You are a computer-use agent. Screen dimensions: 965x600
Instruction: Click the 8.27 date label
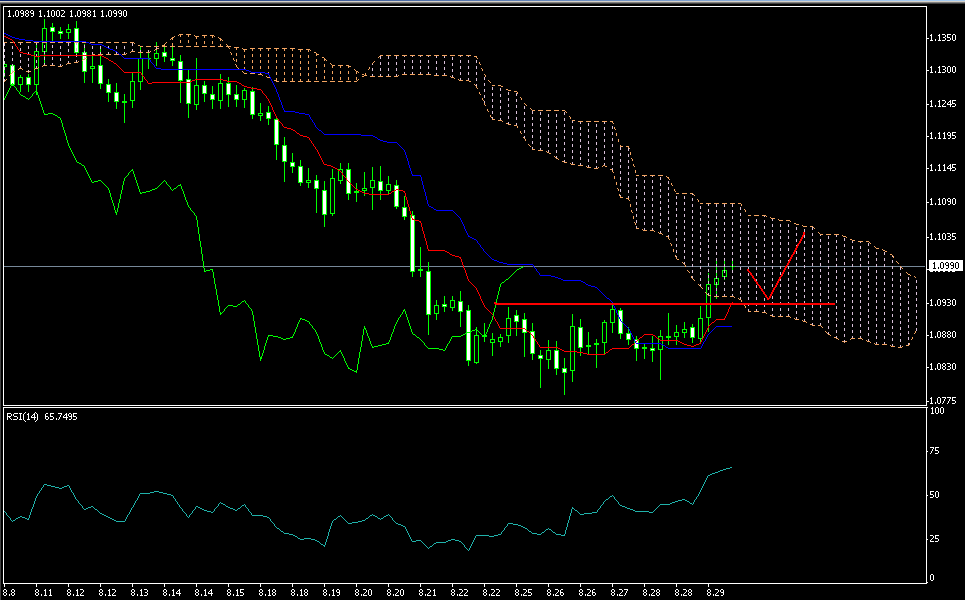[620, 593]
